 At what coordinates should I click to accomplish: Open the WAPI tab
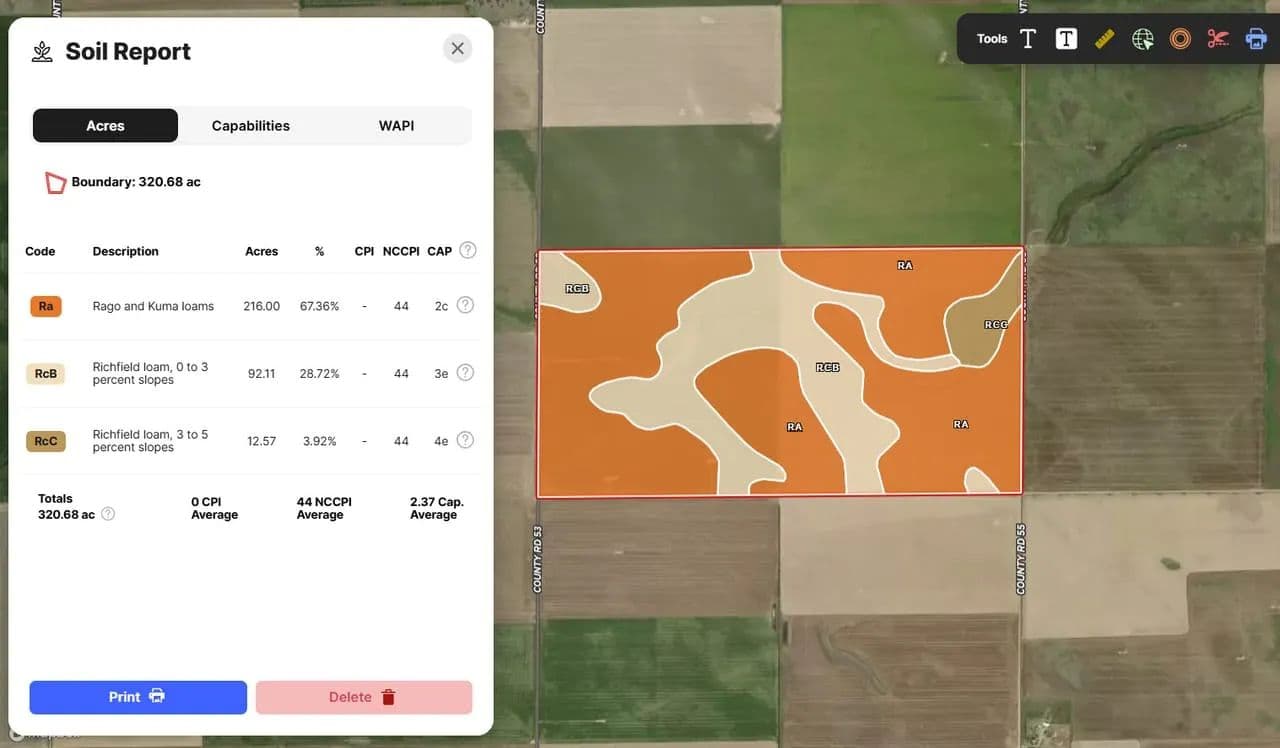(396, 126)
